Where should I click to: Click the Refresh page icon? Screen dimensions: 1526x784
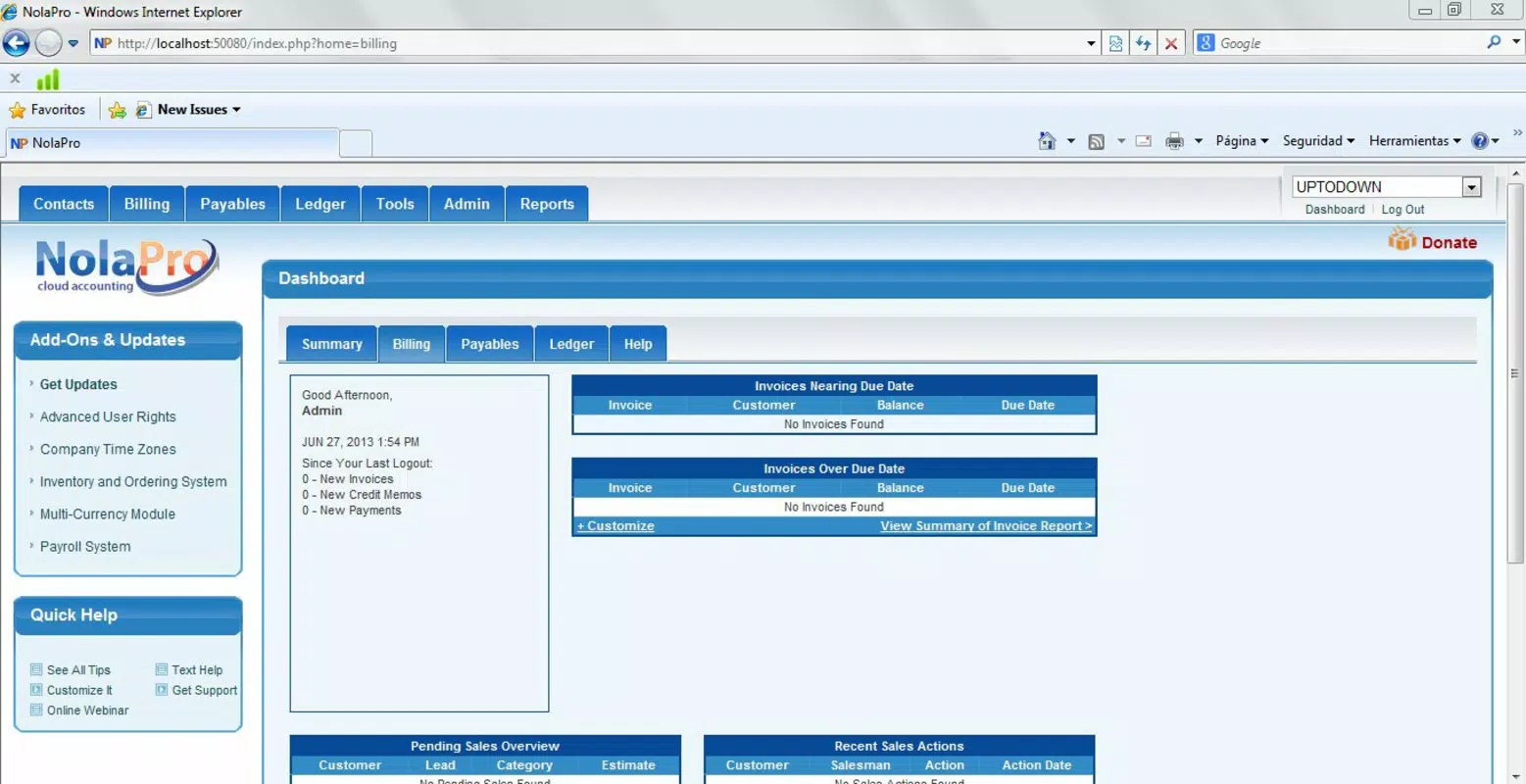[1143, 43]
